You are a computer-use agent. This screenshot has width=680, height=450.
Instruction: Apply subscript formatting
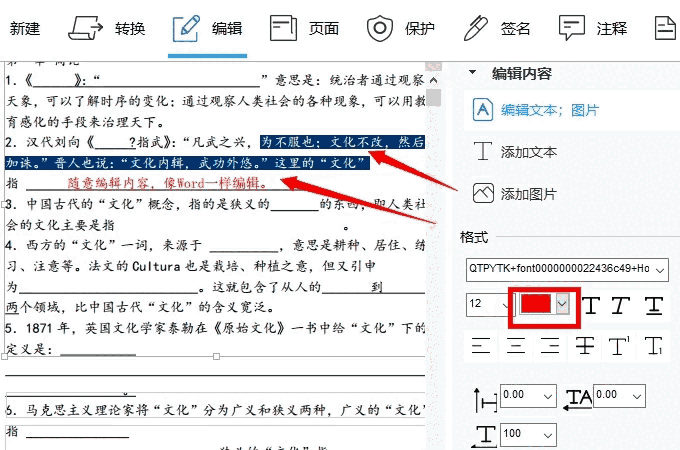[654, 346]
